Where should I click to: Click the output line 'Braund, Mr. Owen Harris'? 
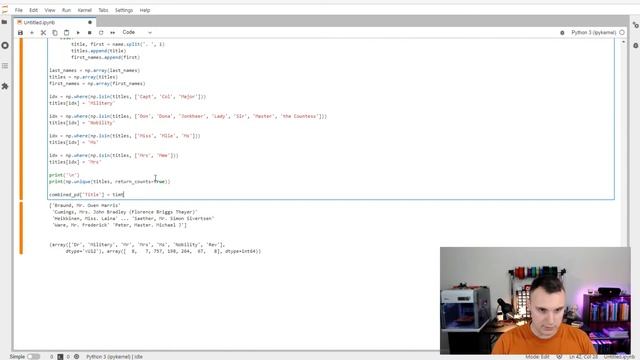(x=85, y=206)
